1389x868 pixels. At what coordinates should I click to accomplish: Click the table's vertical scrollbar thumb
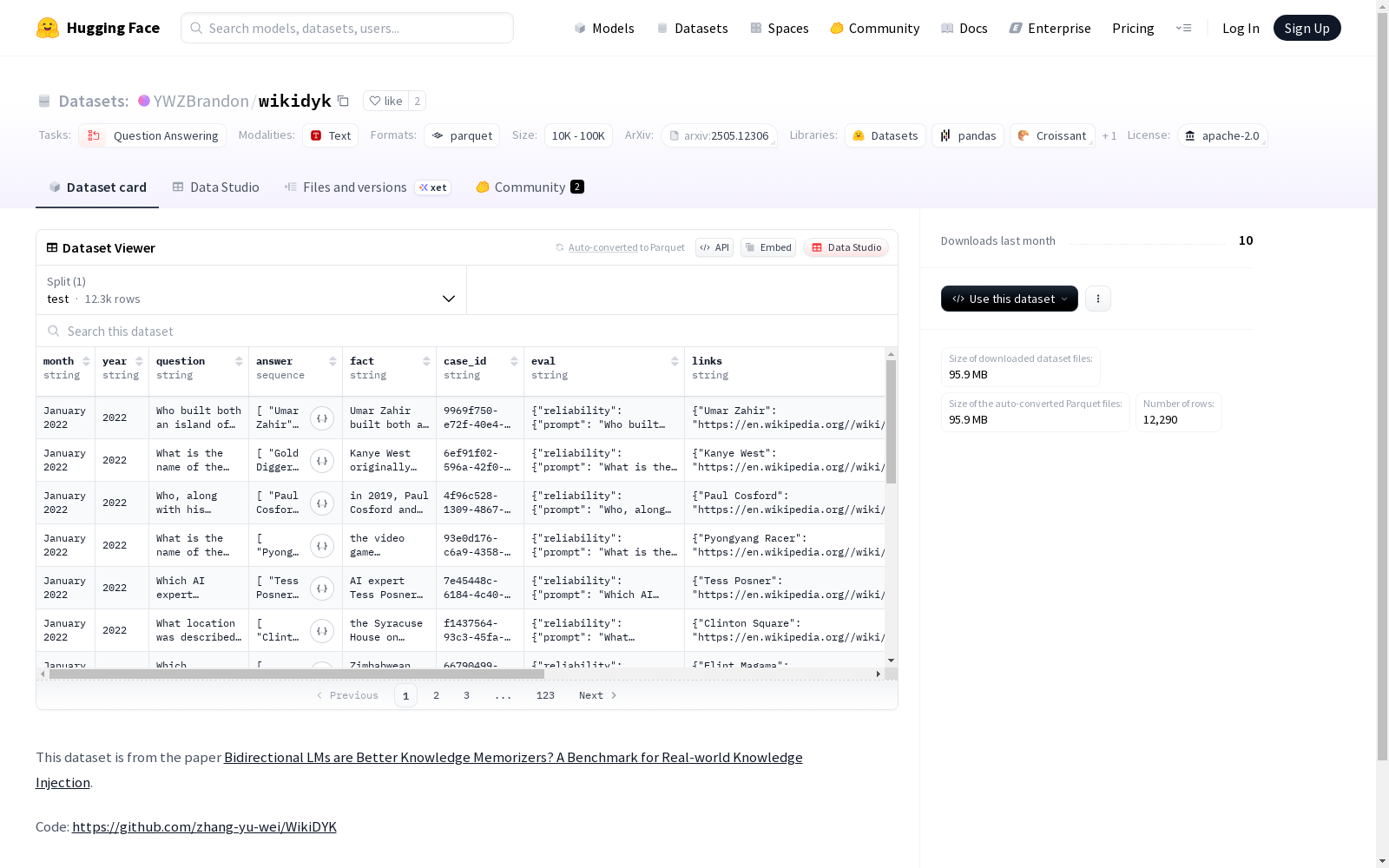(x=891, y=422)
